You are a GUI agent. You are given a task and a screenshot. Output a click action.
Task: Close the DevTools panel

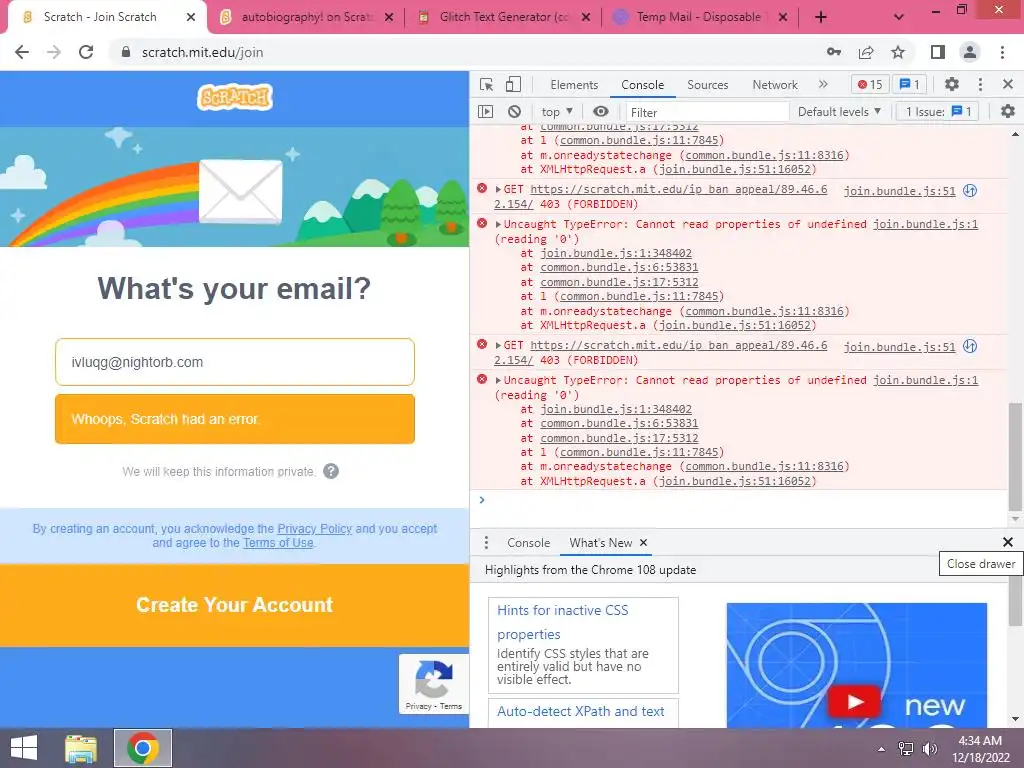1008,84
